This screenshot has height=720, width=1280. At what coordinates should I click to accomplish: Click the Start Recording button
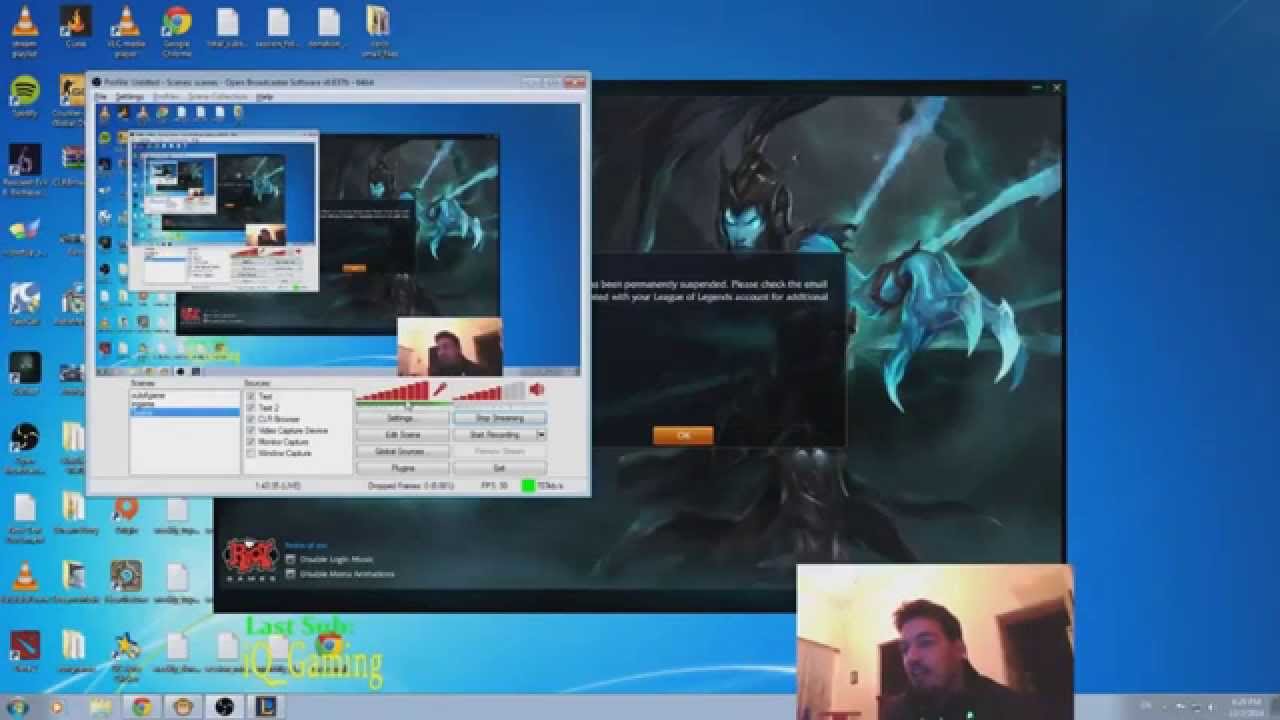coord(495,435)
